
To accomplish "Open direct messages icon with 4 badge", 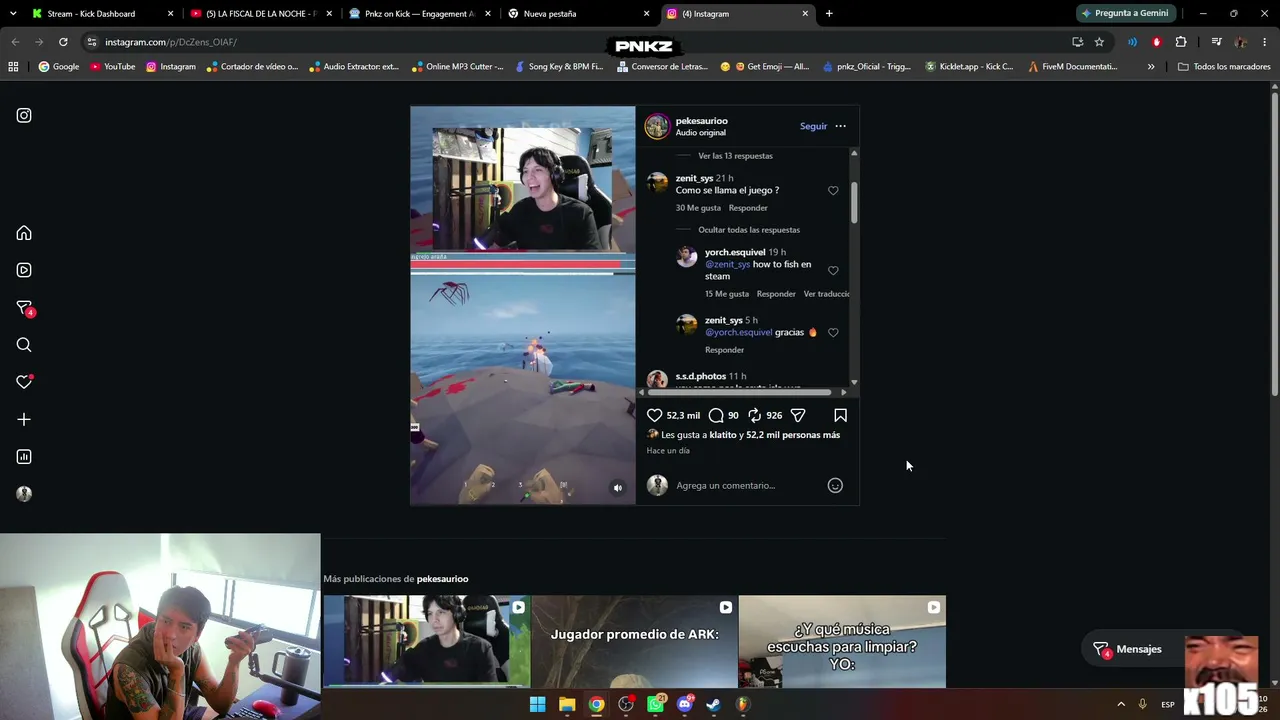I will (x=24, y=308).
